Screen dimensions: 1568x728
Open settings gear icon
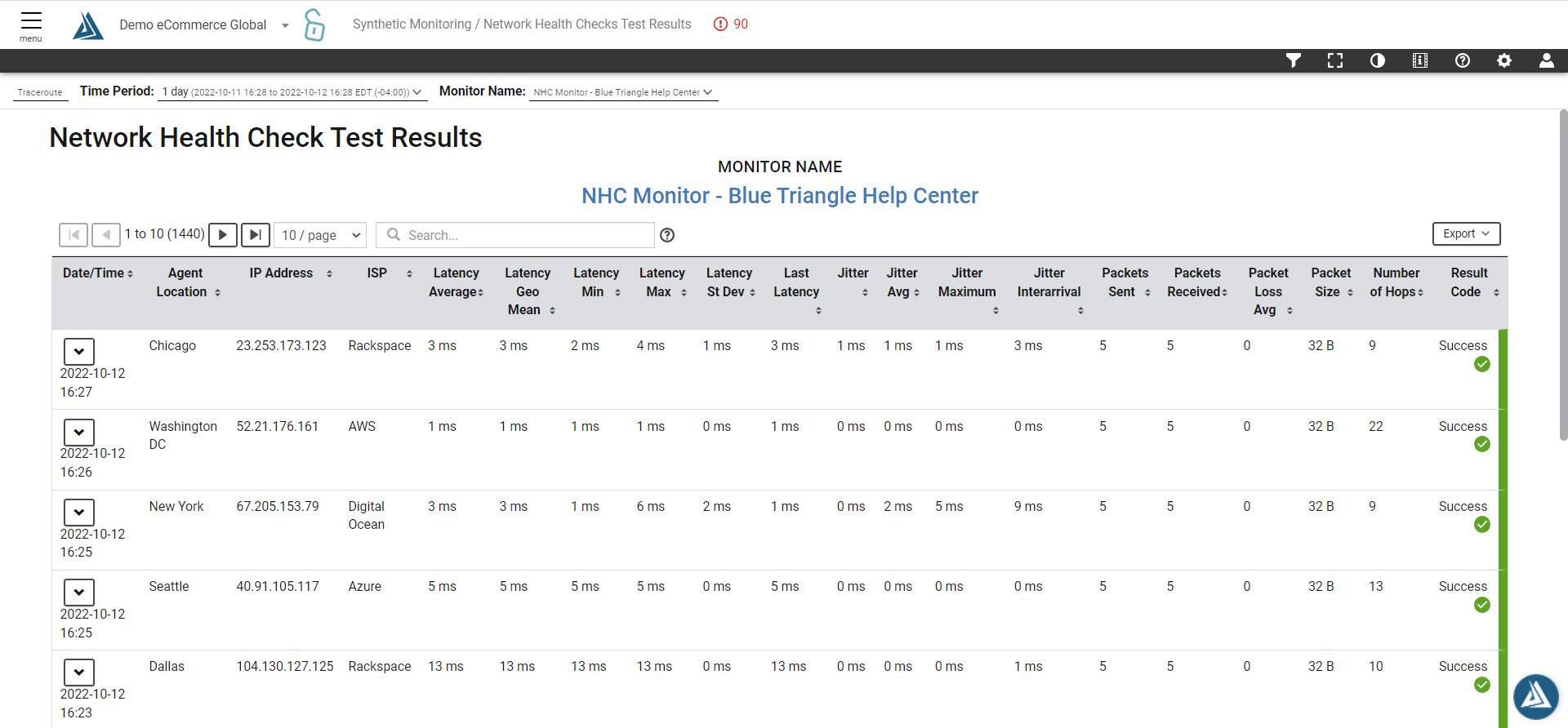pos(1504,60)
